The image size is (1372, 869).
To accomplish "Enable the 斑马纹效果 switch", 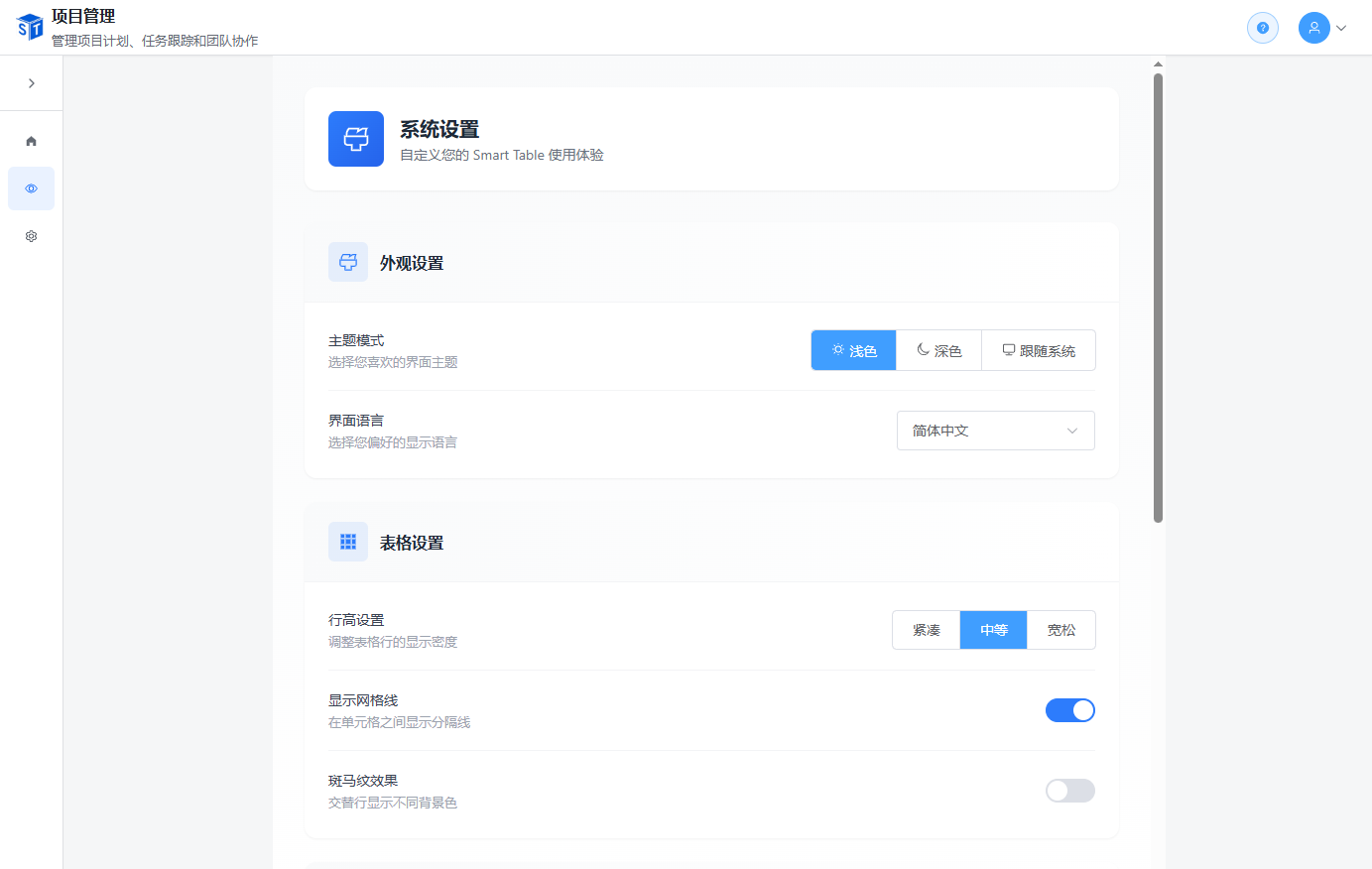I will point(1070,791).
